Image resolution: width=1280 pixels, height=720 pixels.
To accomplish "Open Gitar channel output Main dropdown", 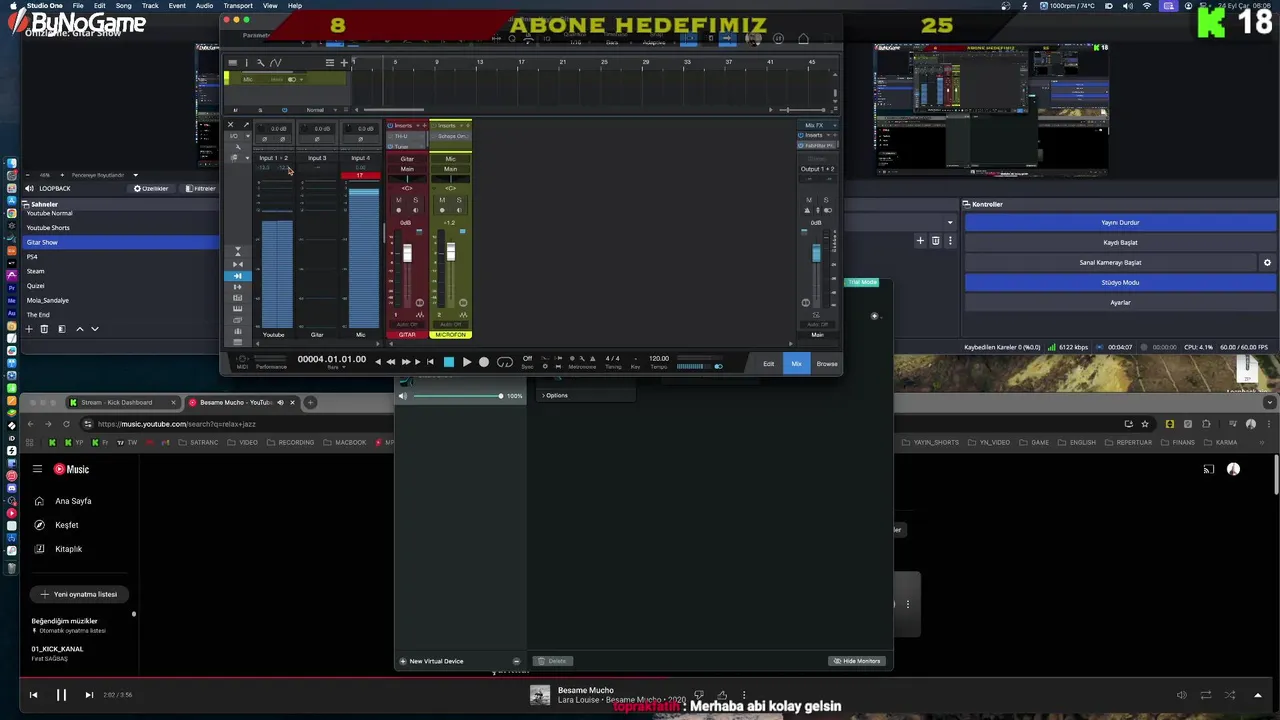I will pos(407,169).
